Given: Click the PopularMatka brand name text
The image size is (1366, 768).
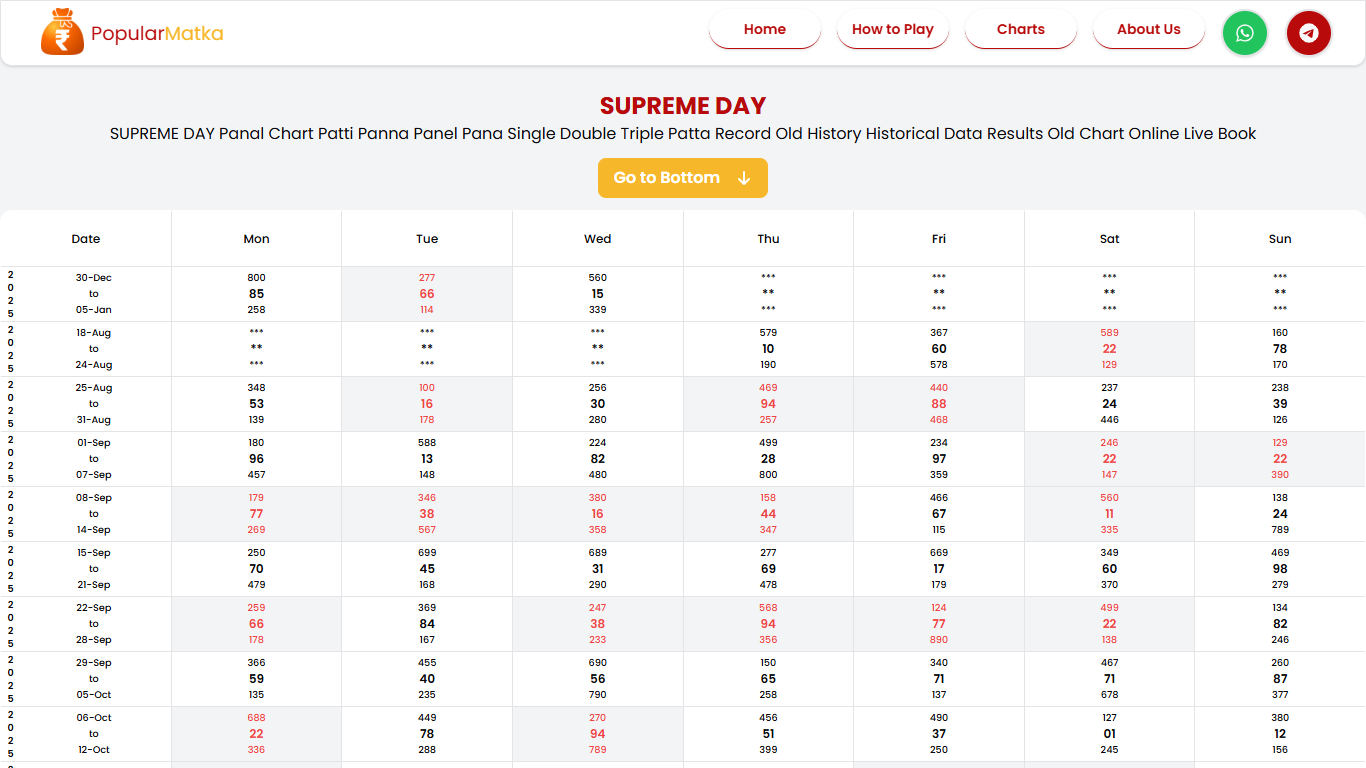Looking at the screenshot, I should [157, 34].
